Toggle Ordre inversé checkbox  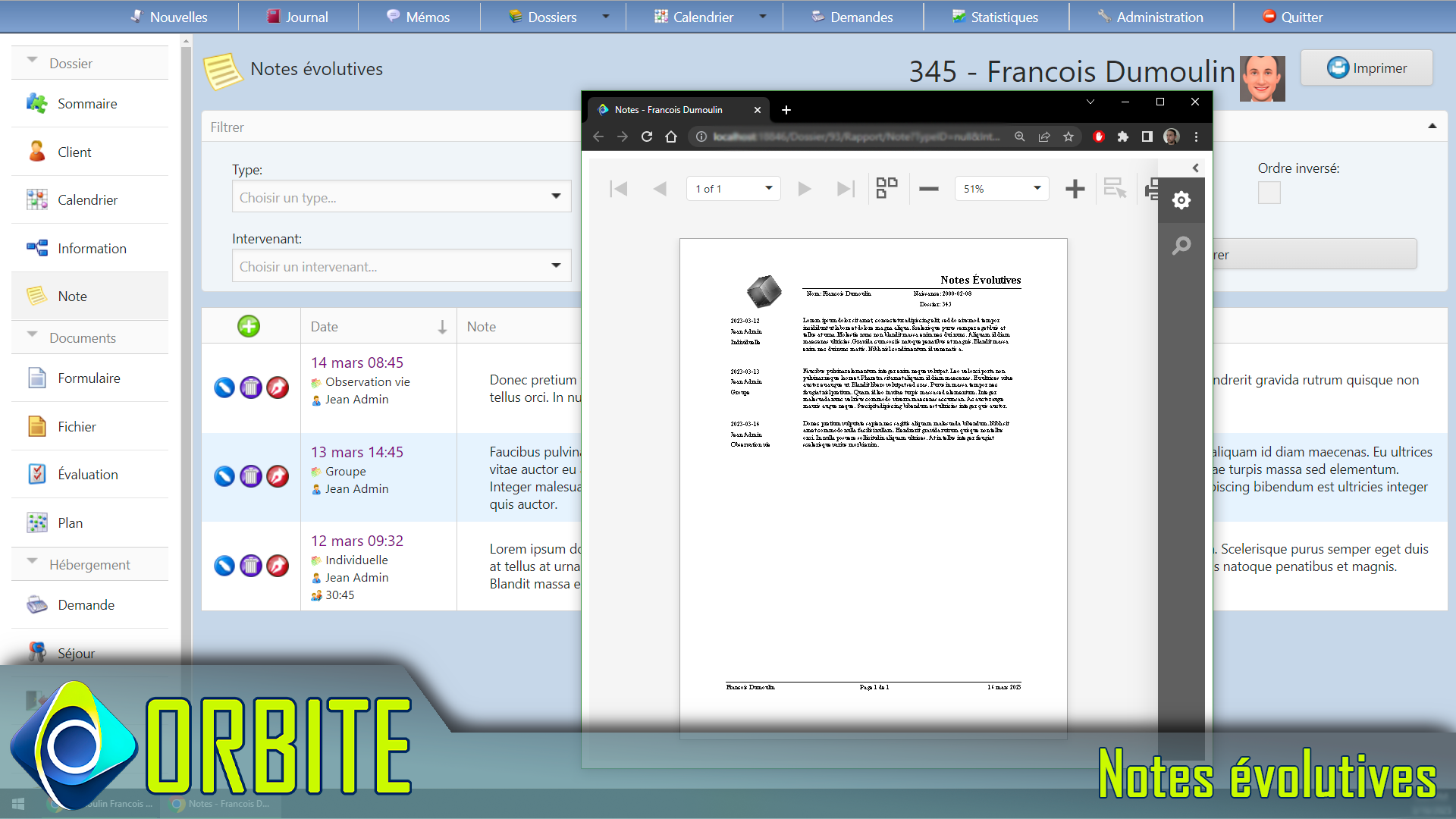[1269, 193]
